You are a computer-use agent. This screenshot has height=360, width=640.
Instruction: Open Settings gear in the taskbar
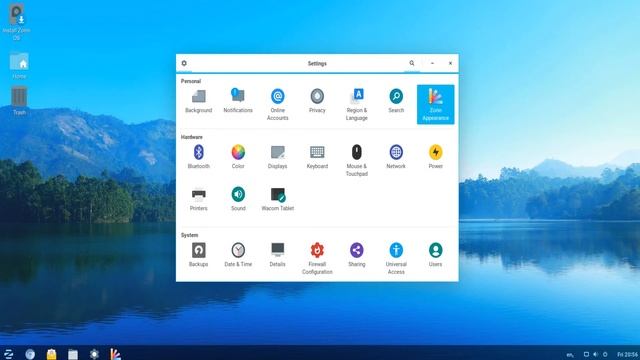pos(94,354)
